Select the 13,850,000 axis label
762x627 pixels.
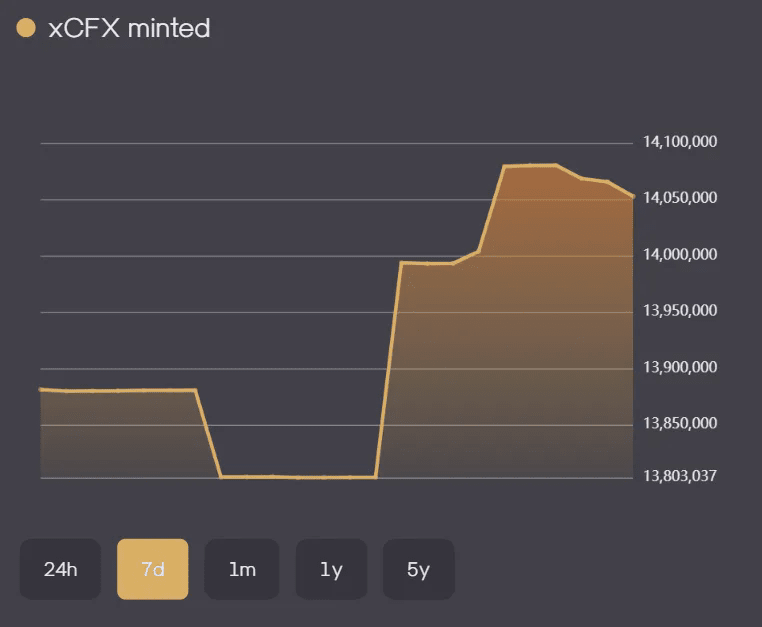click(680, 424)
